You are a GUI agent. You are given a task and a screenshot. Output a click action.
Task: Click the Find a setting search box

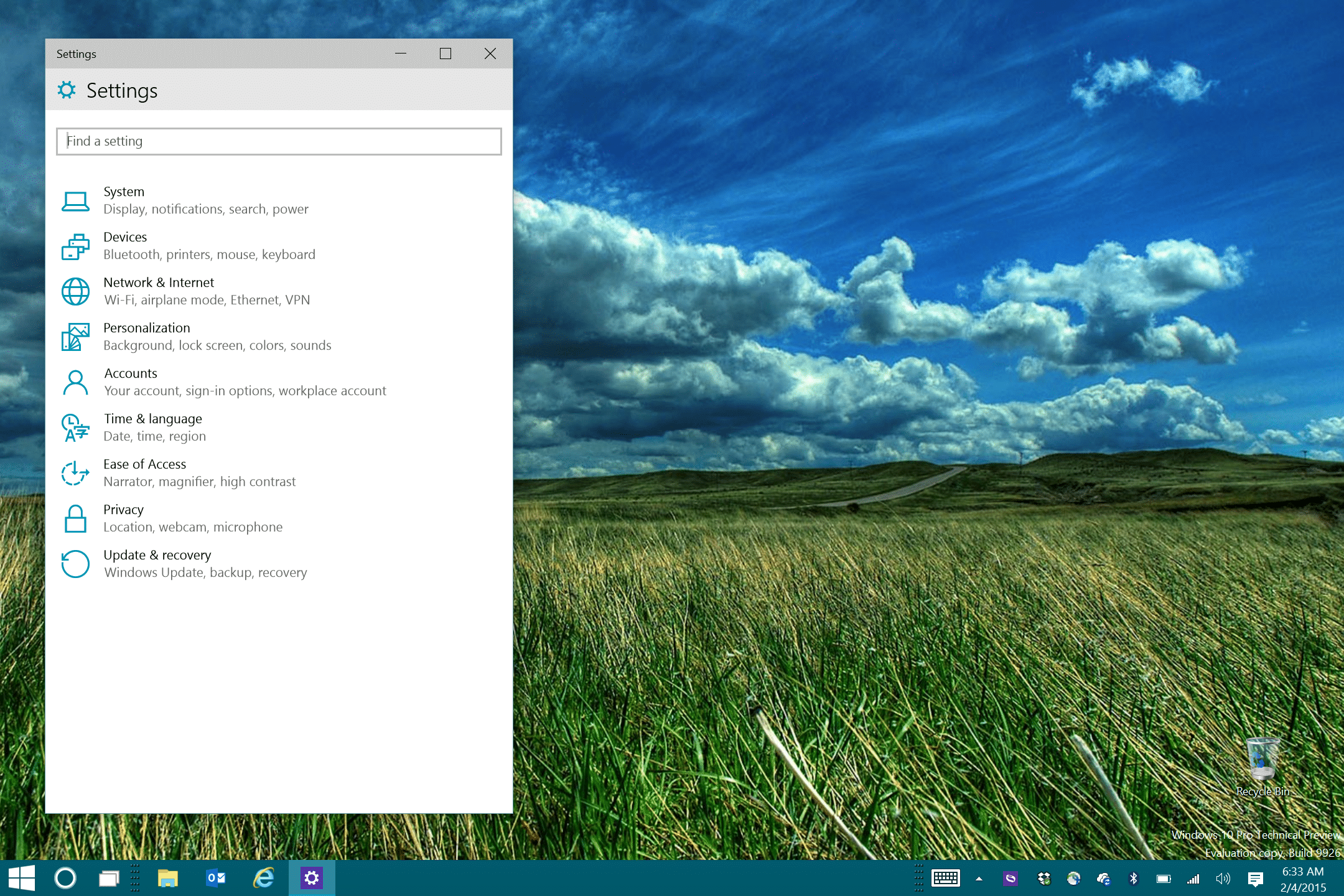tap(279, 141)
